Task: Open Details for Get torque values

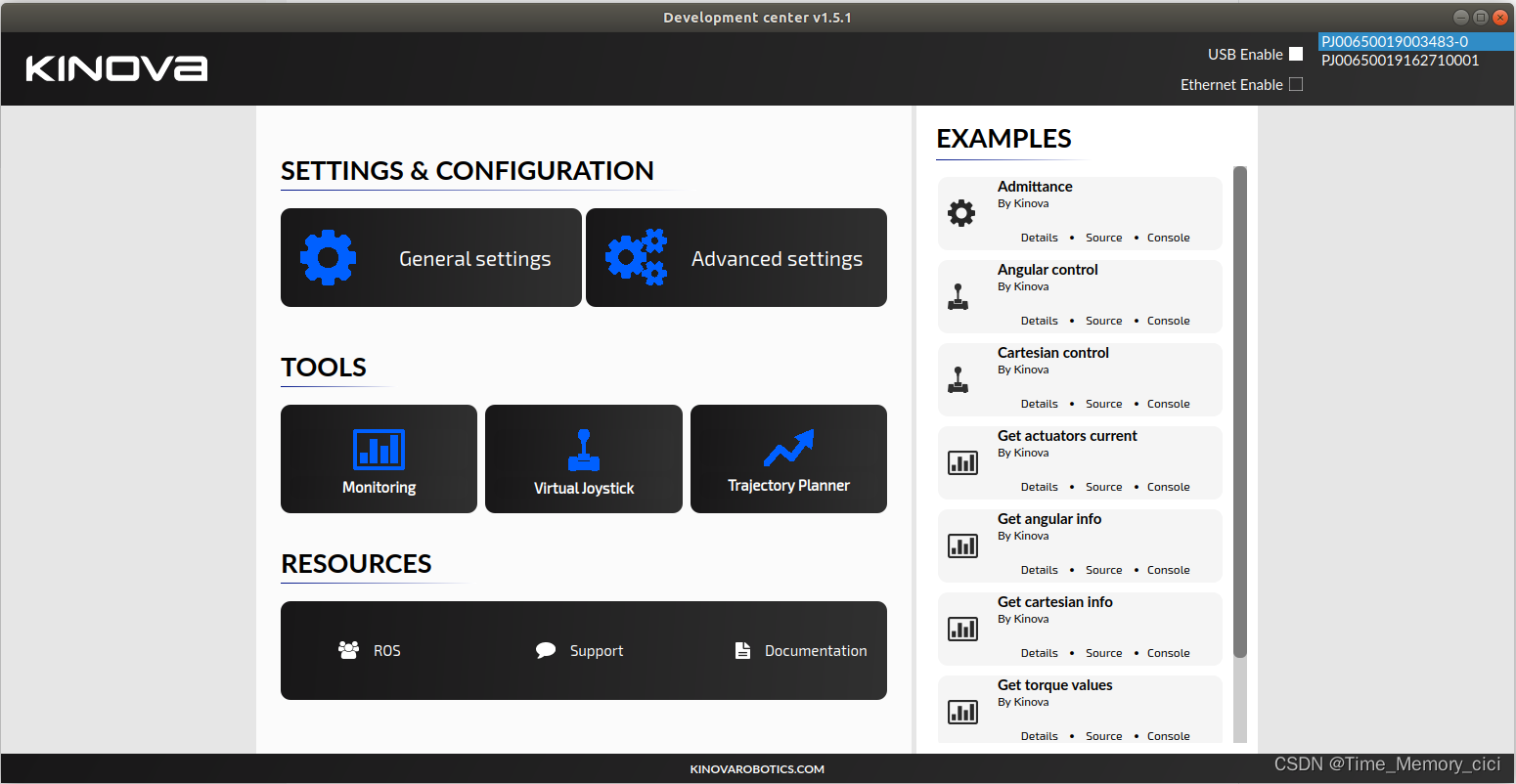Action: pyautogui.click(x=1039, y=736)
